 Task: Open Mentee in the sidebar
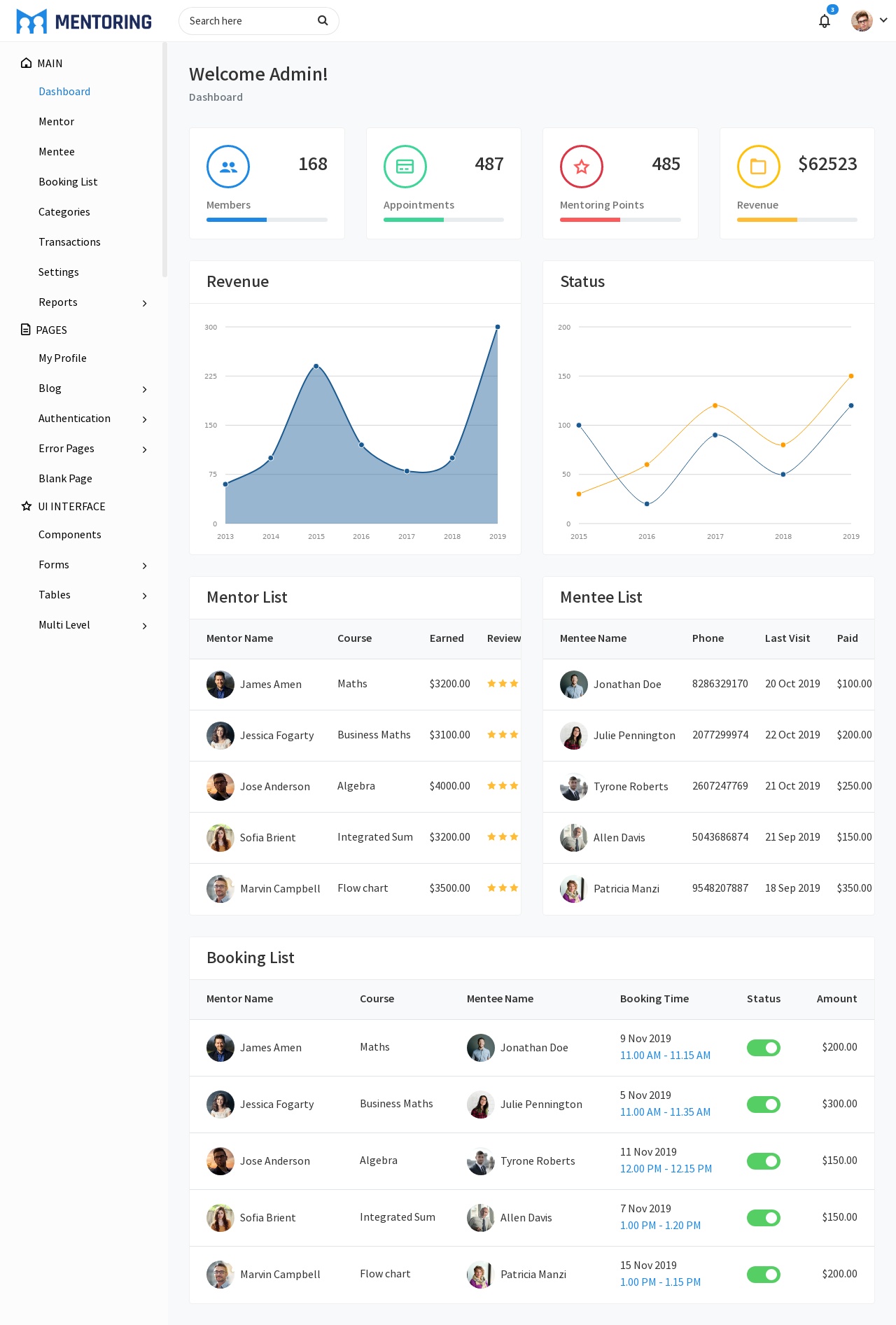57,152
